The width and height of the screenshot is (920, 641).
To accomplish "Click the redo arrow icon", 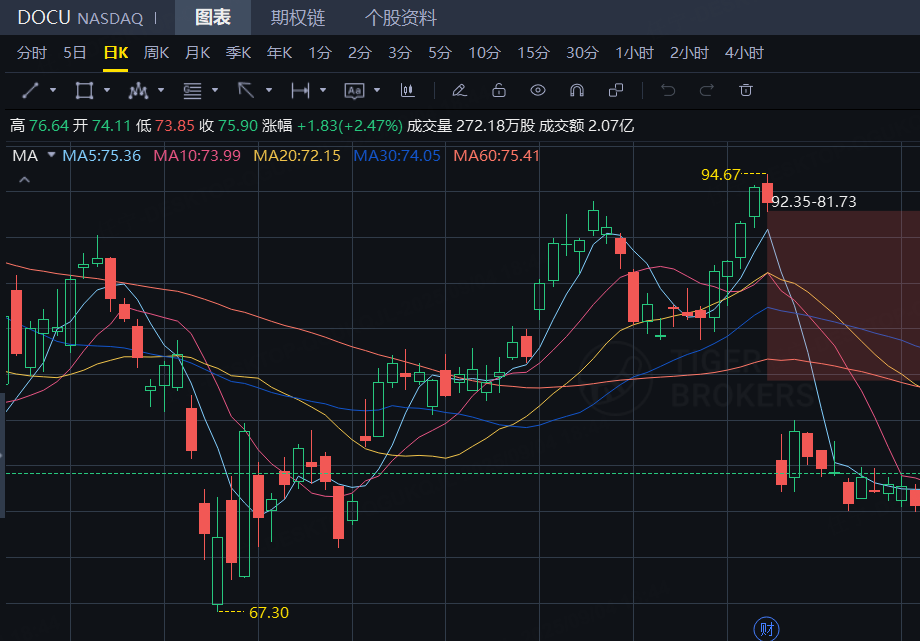I will (707, 91).
